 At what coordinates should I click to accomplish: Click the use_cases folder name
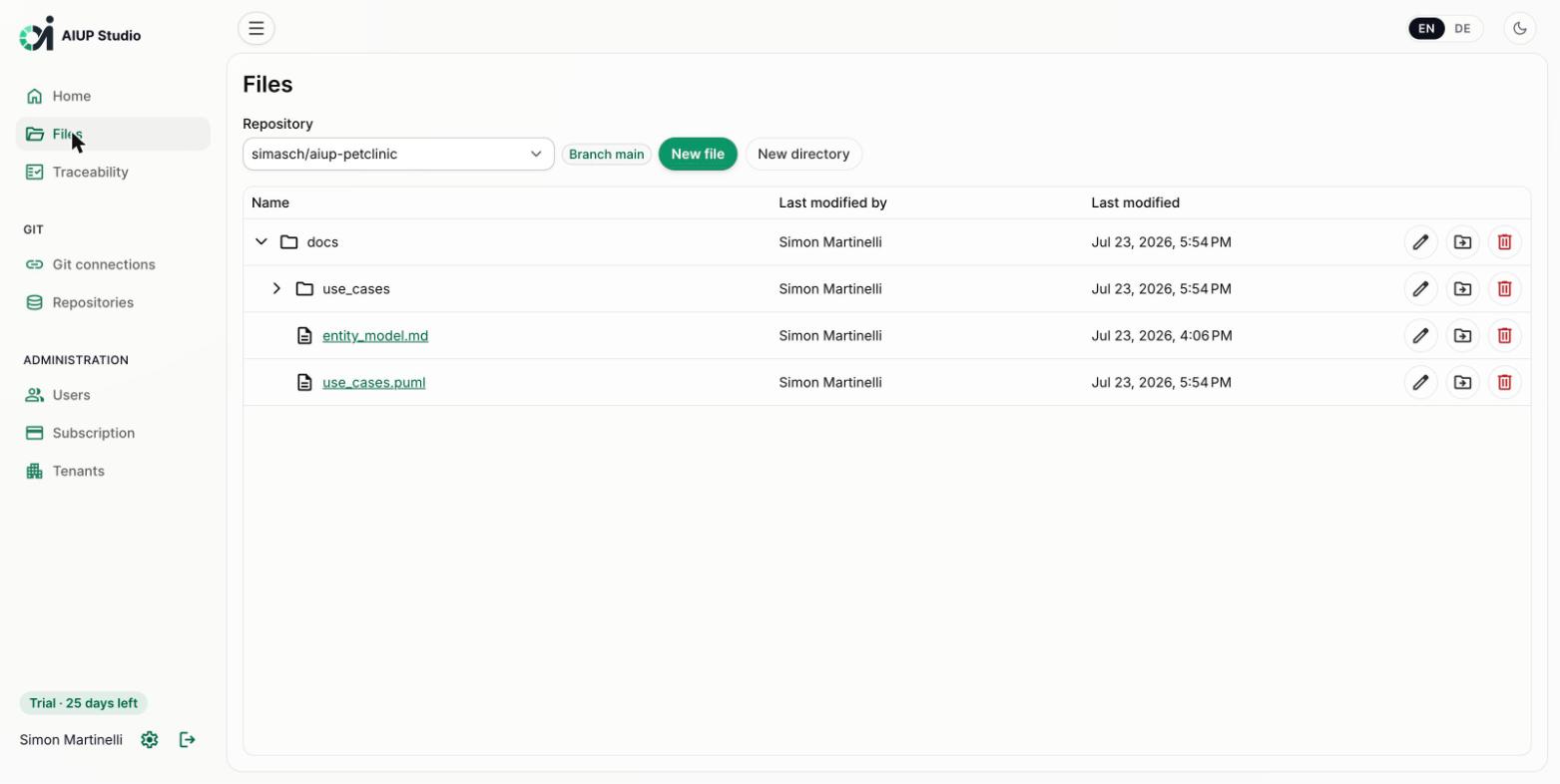click(356, 289)
